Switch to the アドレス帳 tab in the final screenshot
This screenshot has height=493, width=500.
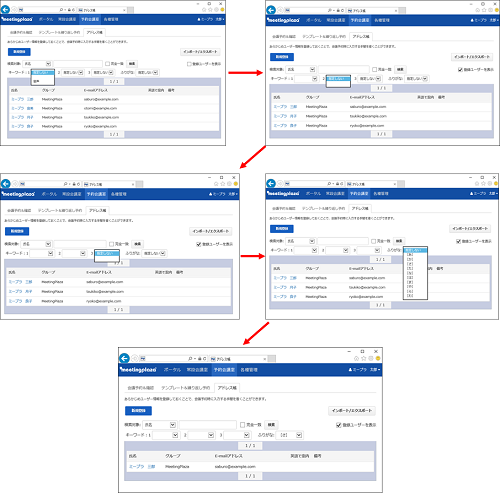click(227, 388)
